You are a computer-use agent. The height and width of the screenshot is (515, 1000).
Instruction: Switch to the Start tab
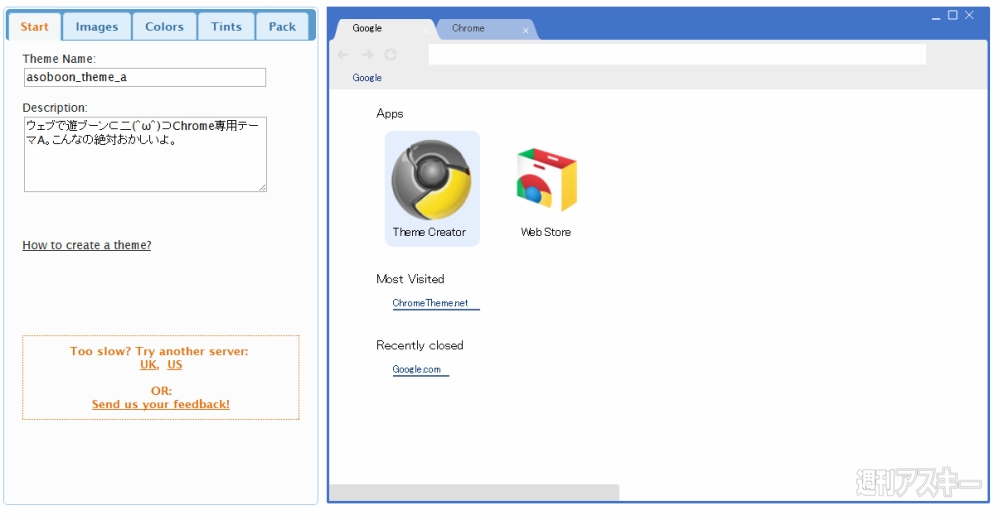pyautogui.click(x=34, y=27)
